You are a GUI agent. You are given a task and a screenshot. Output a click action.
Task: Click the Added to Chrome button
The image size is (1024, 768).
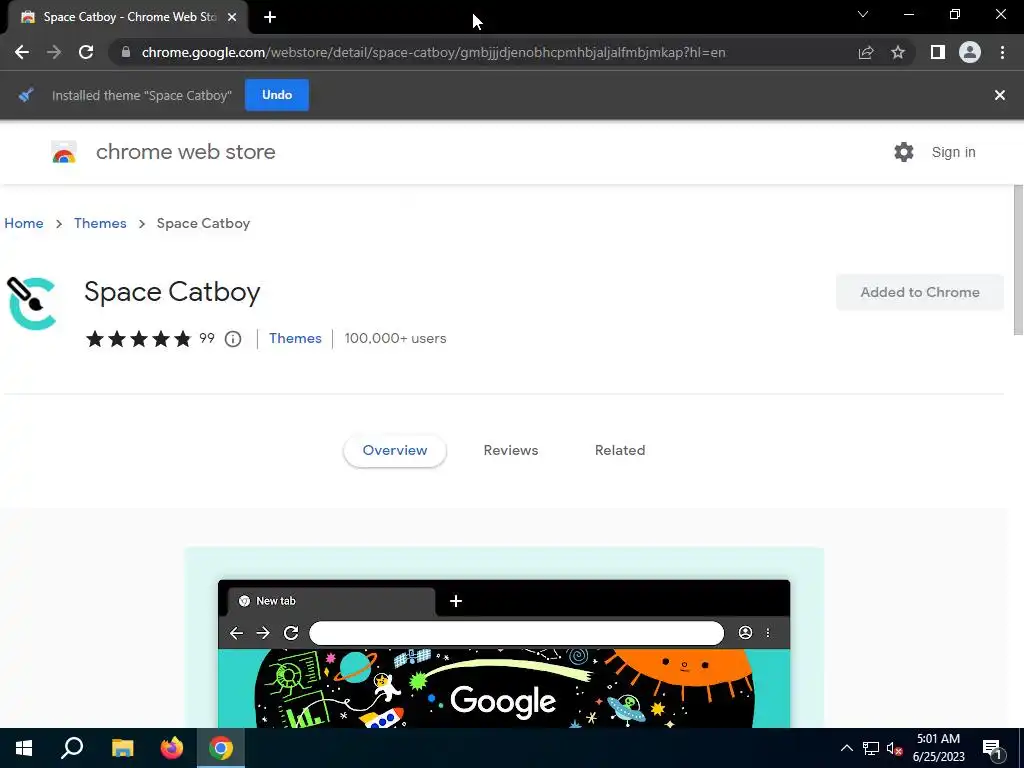920,293
